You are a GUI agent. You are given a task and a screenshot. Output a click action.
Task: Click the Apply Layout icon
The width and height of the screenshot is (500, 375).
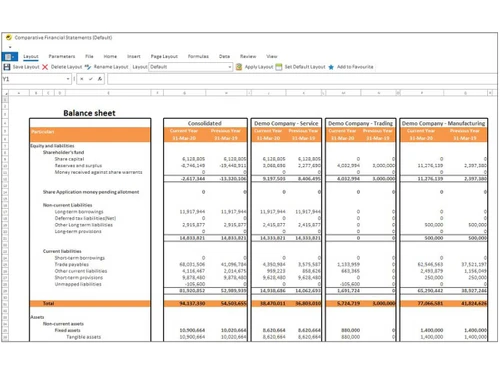239,67
